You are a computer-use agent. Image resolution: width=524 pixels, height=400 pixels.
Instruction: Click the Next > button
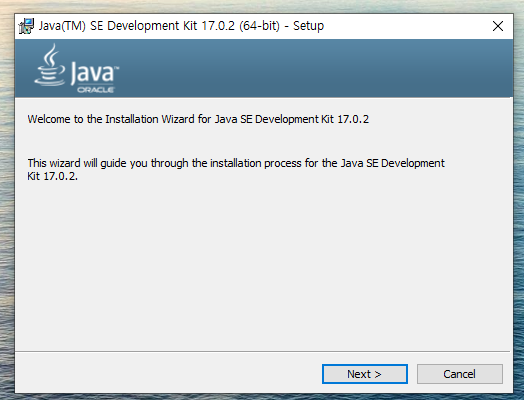365,374
